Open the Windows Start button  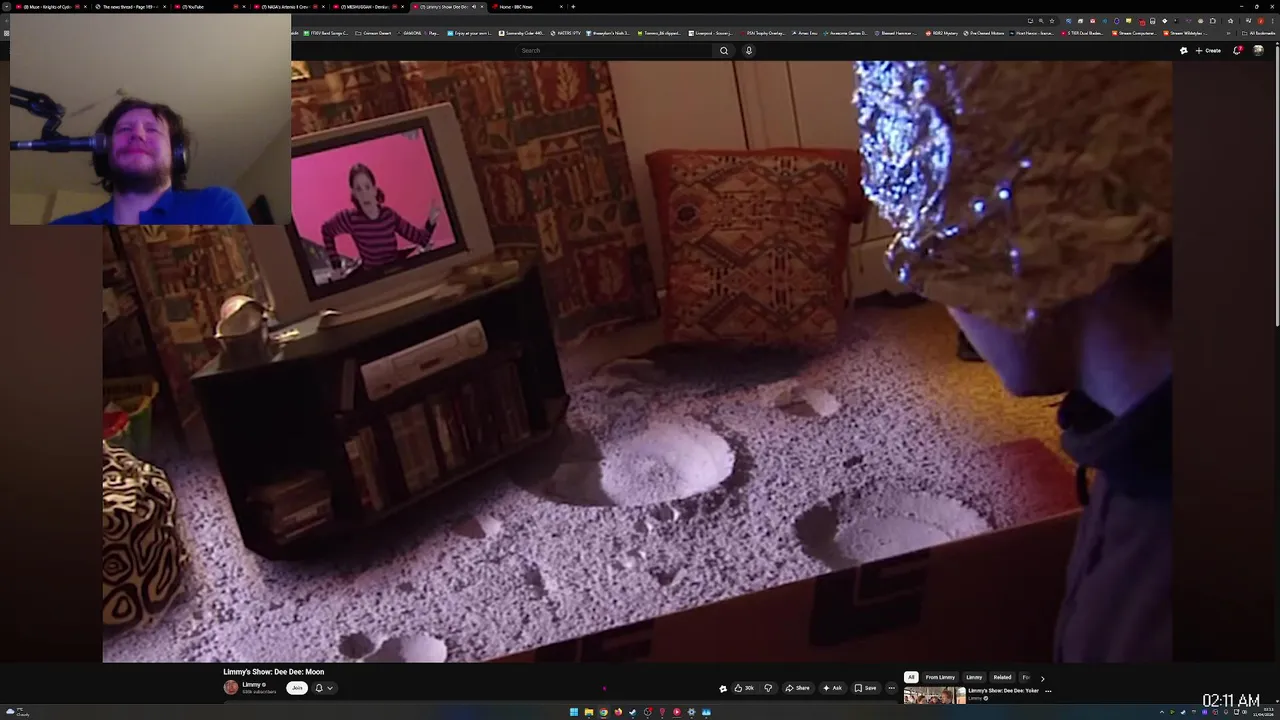click(574, 712)
